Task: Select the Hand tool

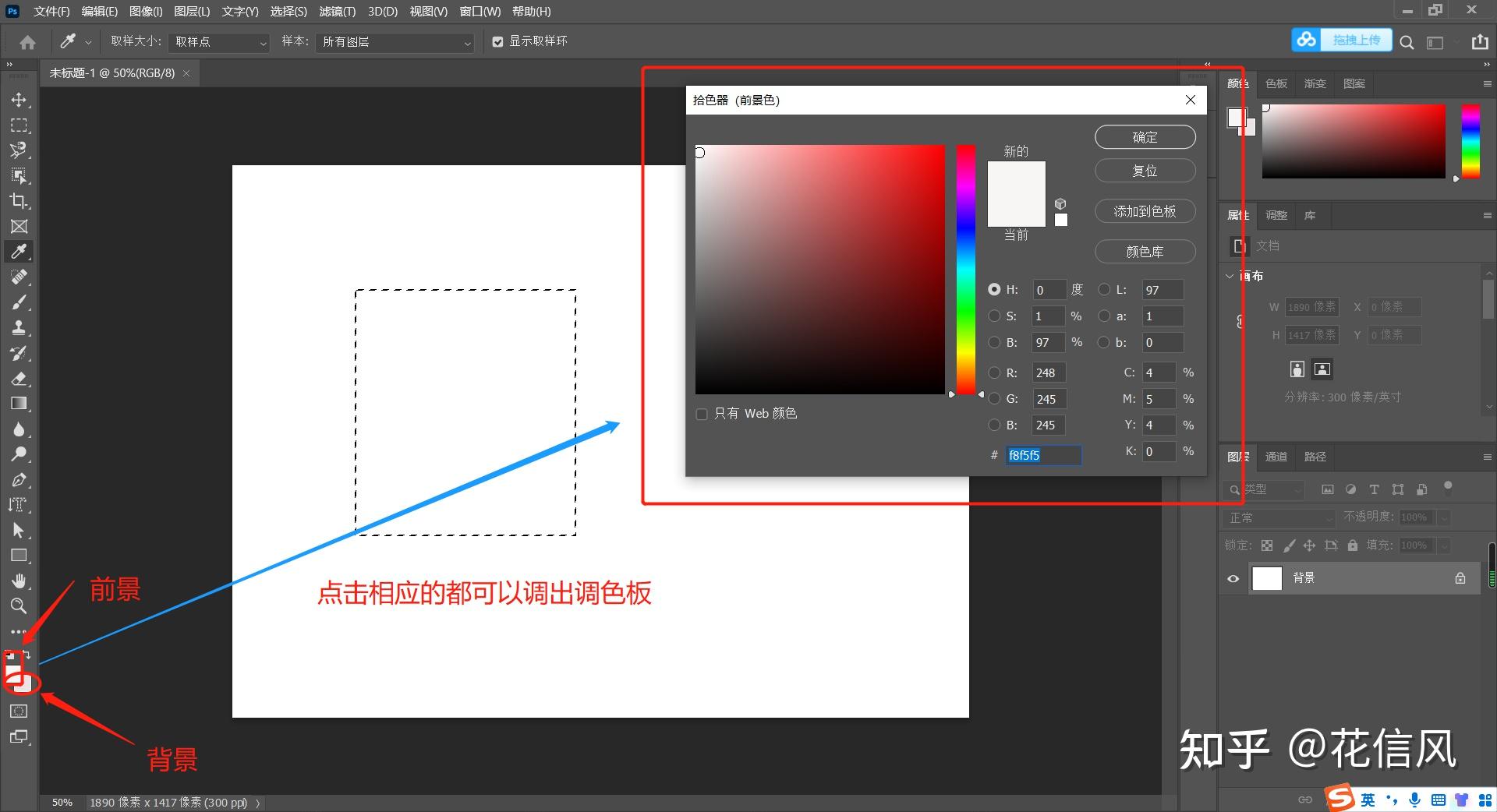Action: click(x=19, y=581)
